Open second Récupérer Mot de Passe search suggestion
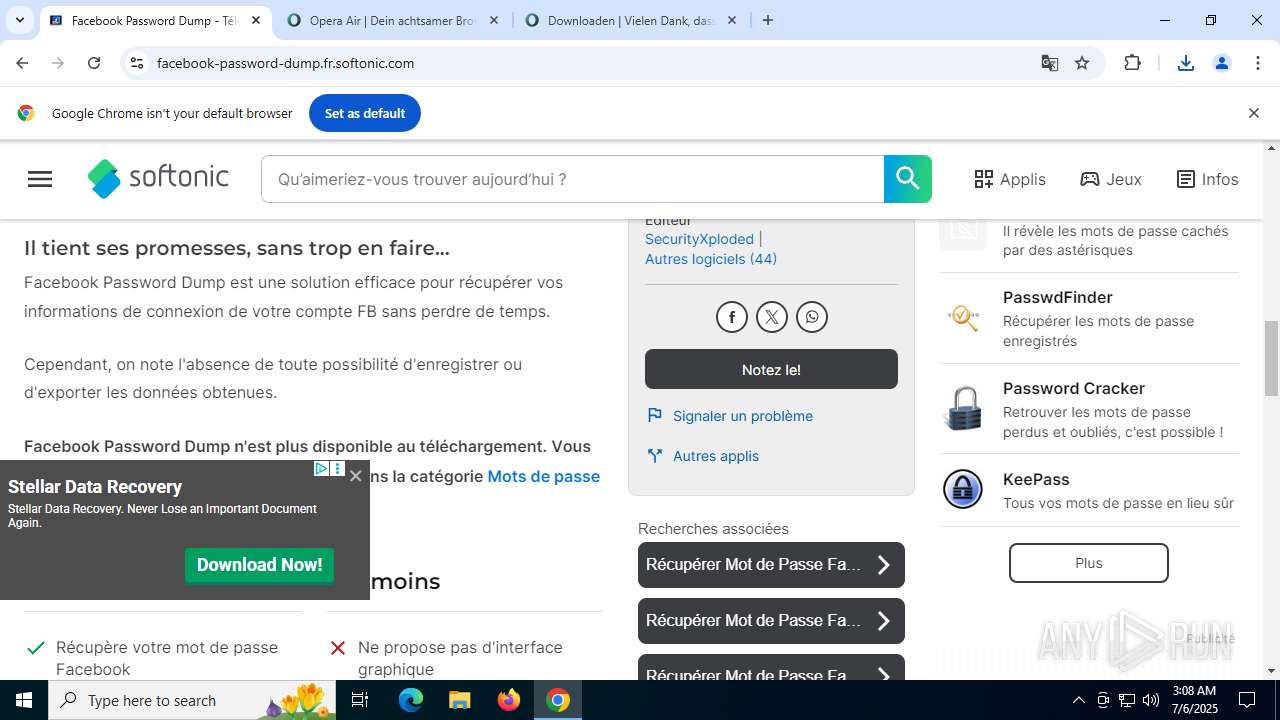Viewport: 1280px width, 720px height. click(x=771, y=621)
